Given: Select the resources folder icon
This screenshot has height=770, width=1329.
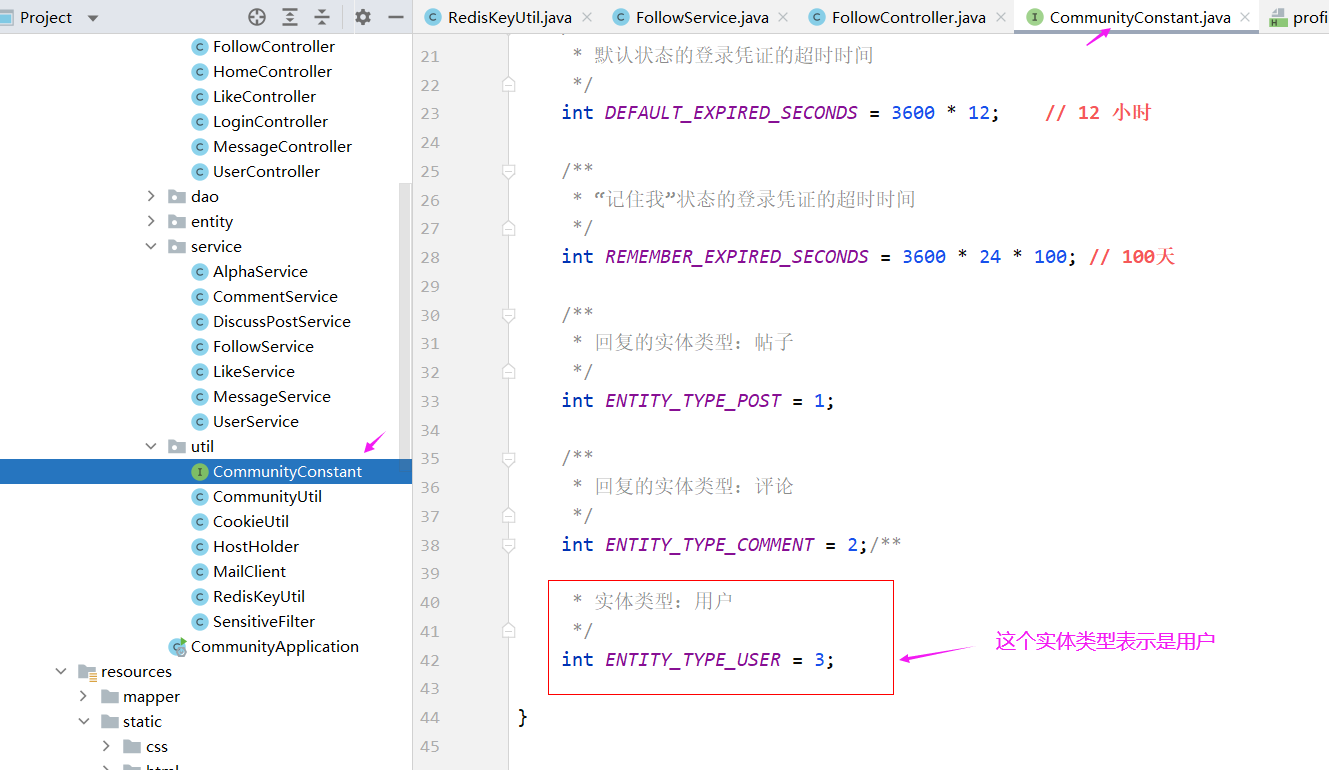Looking at the screenshot, I should 87,671.
